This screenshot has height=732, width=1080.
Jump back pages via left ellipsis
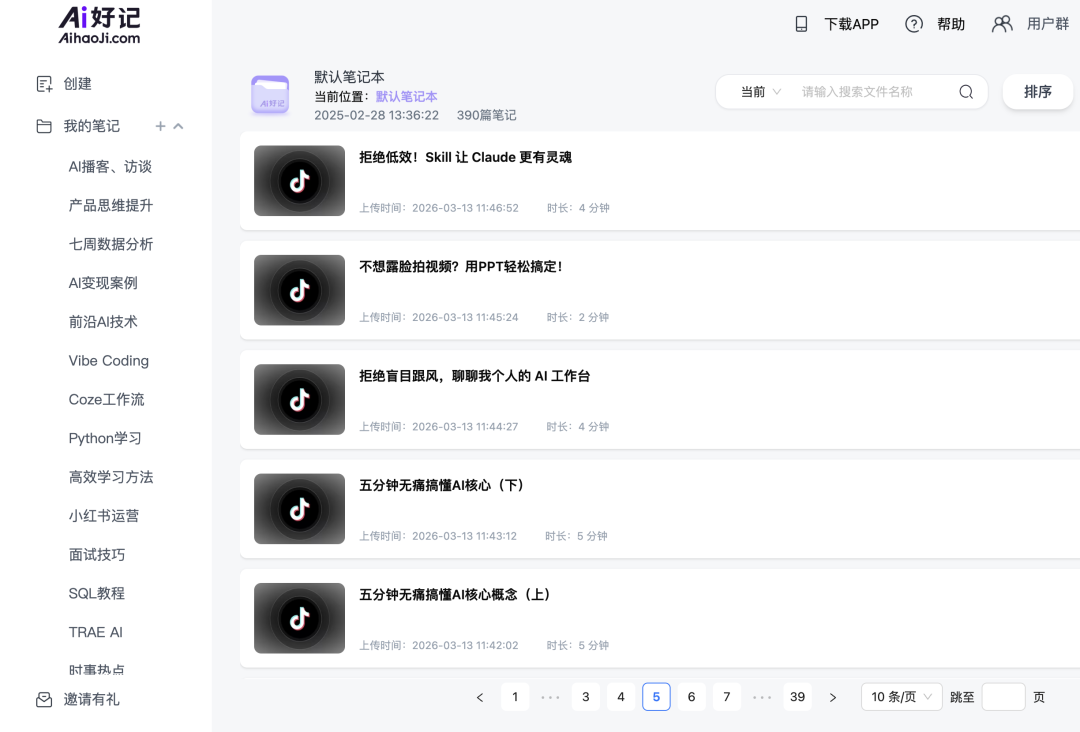pyautogui.click(x=550, y=698)
